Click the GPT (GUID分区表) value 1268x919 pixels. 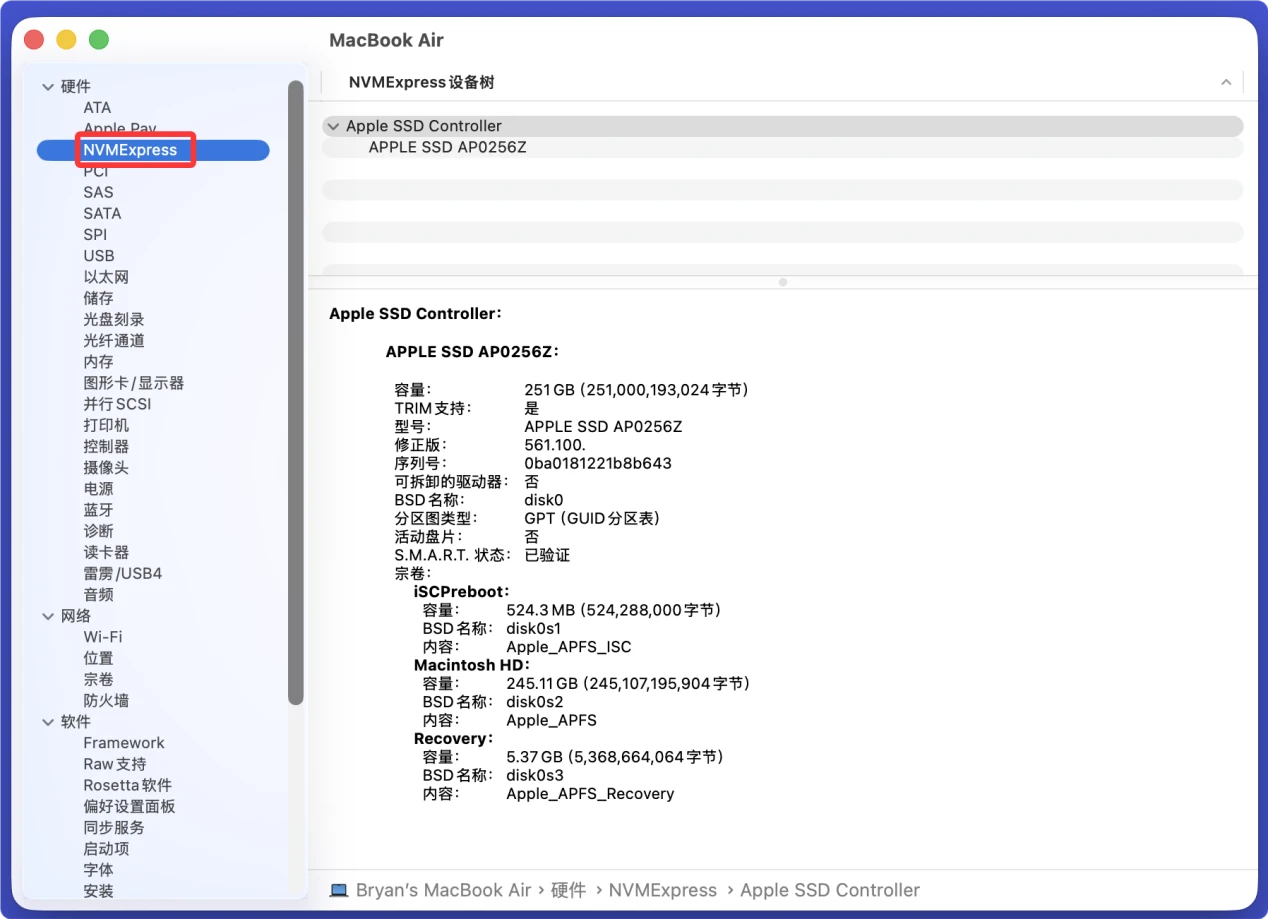point(592,518)
